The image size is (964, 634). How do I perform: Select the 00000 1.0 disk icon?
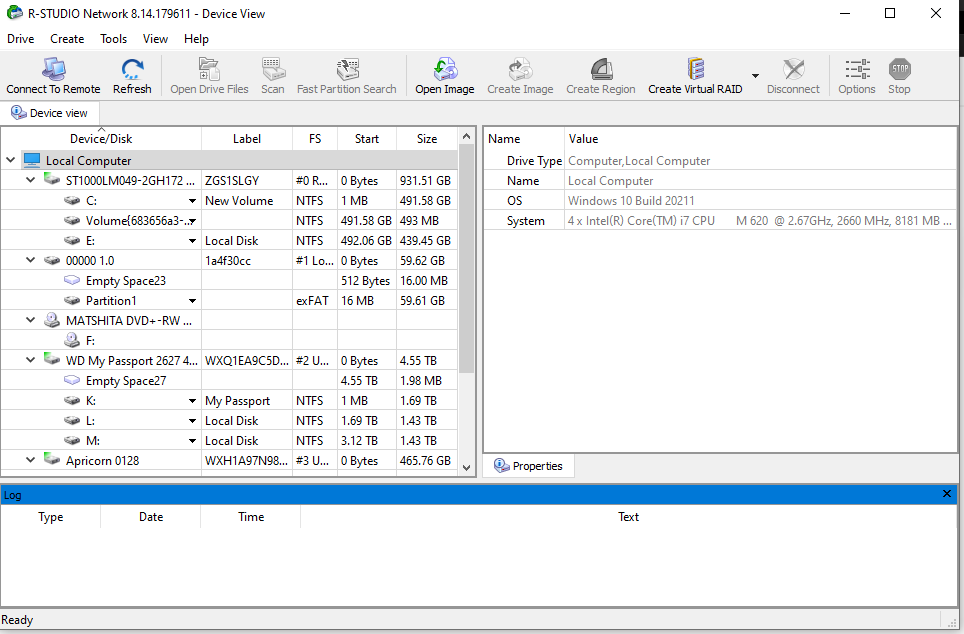tap(52, 260)
